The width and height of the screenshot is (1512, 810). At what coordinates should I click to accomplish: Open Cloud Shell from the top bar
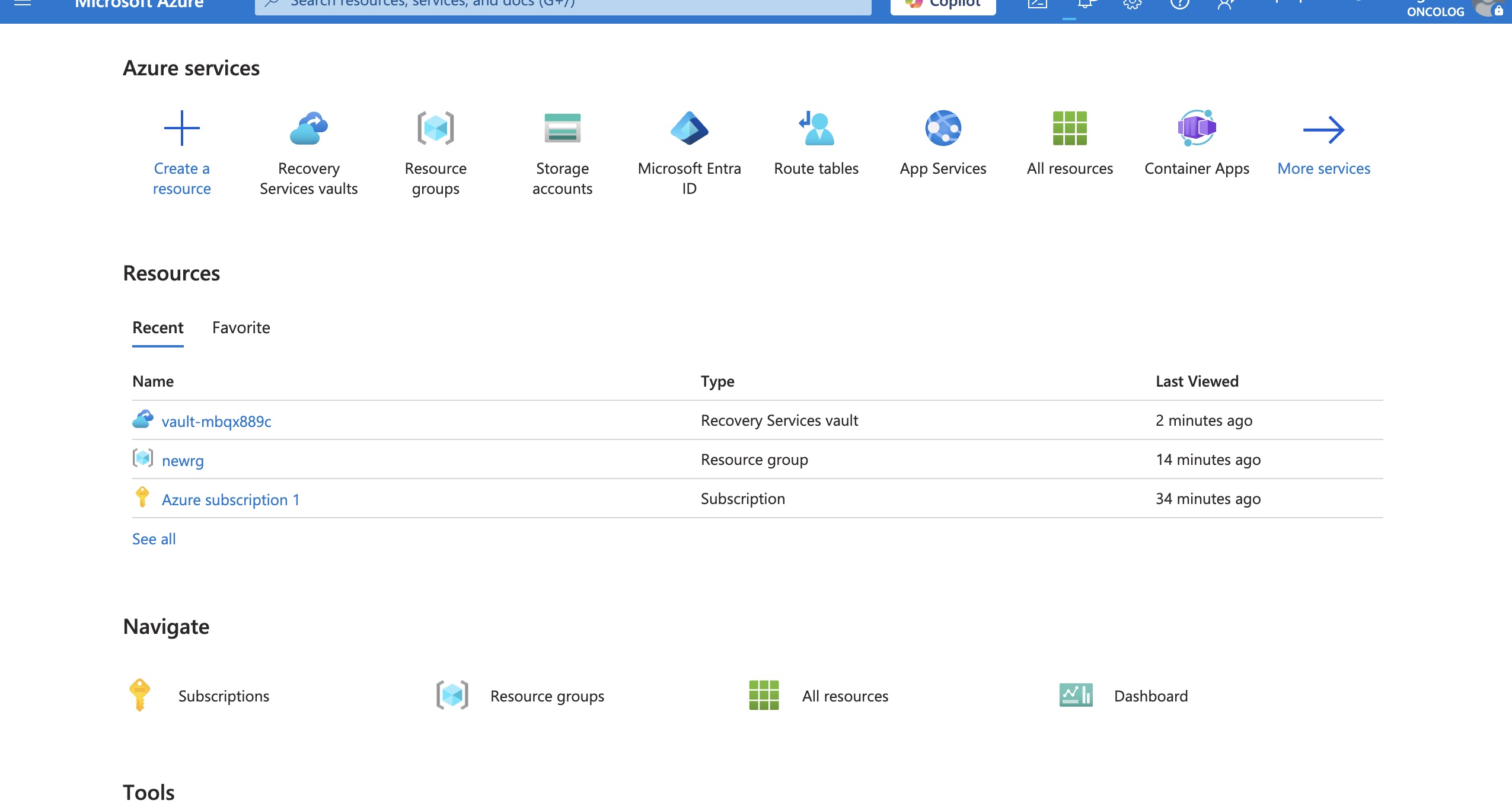click(1037, 4)
